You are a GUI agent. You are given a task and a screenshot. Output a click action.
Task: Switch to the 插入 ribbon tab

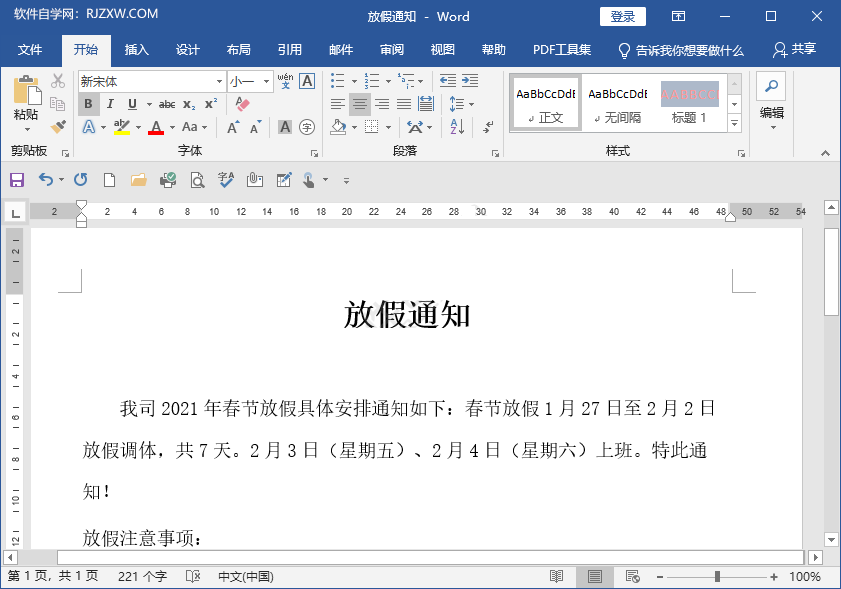136,49
